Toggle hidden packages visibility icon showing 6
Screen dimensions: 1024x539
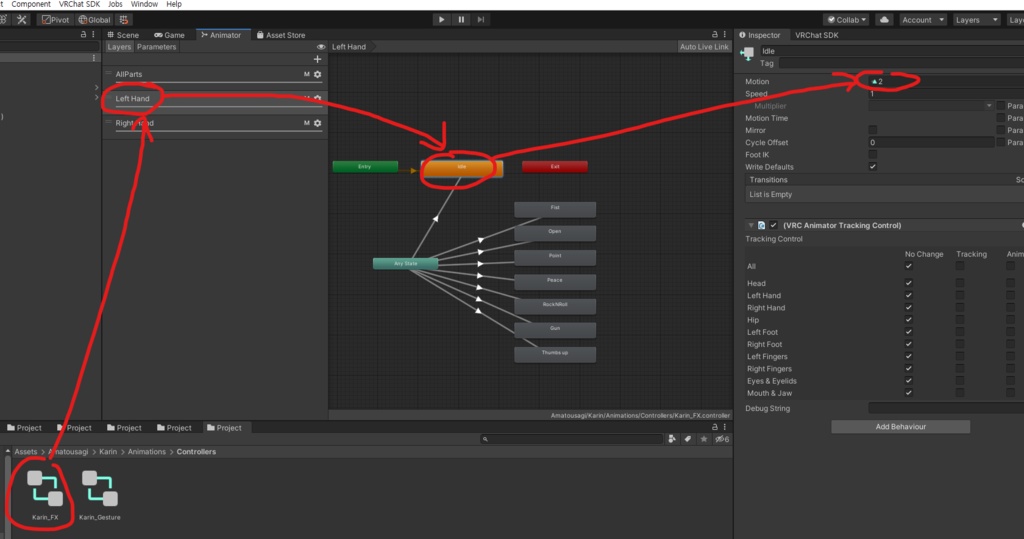[722, 439]
